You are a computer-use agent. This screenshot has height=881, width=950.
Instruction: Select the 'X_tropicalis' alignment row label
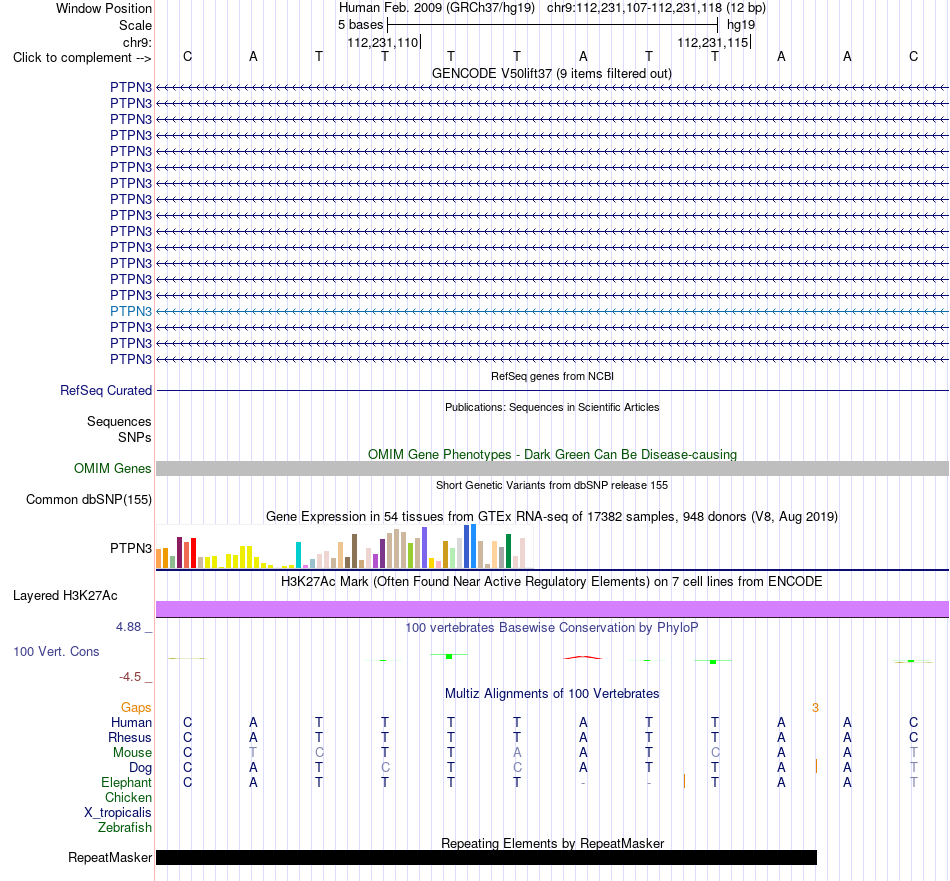click(118, 813)
